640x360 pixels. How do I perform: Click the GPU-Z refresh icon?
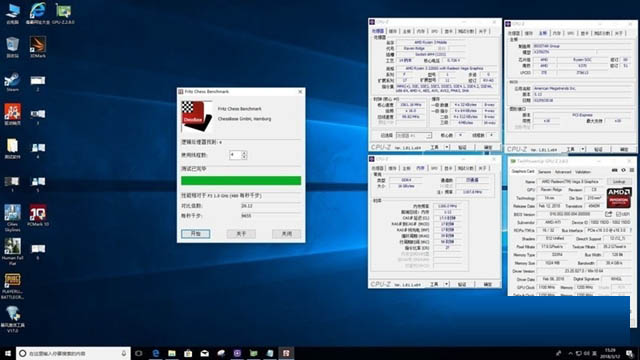tap(623, 170)
